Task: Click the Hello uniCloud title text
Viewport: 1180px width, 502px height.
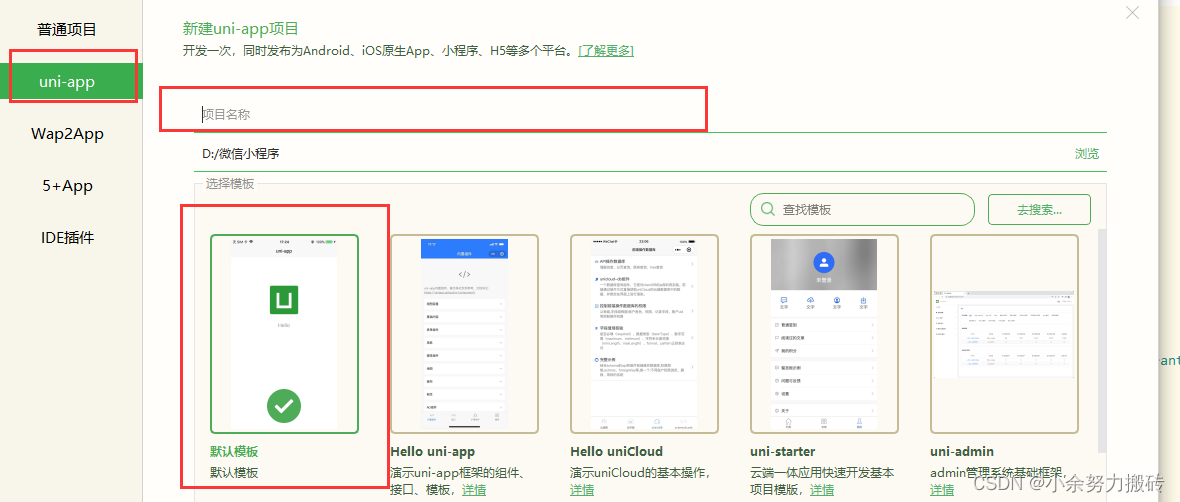Action: (x=616, y=452)
